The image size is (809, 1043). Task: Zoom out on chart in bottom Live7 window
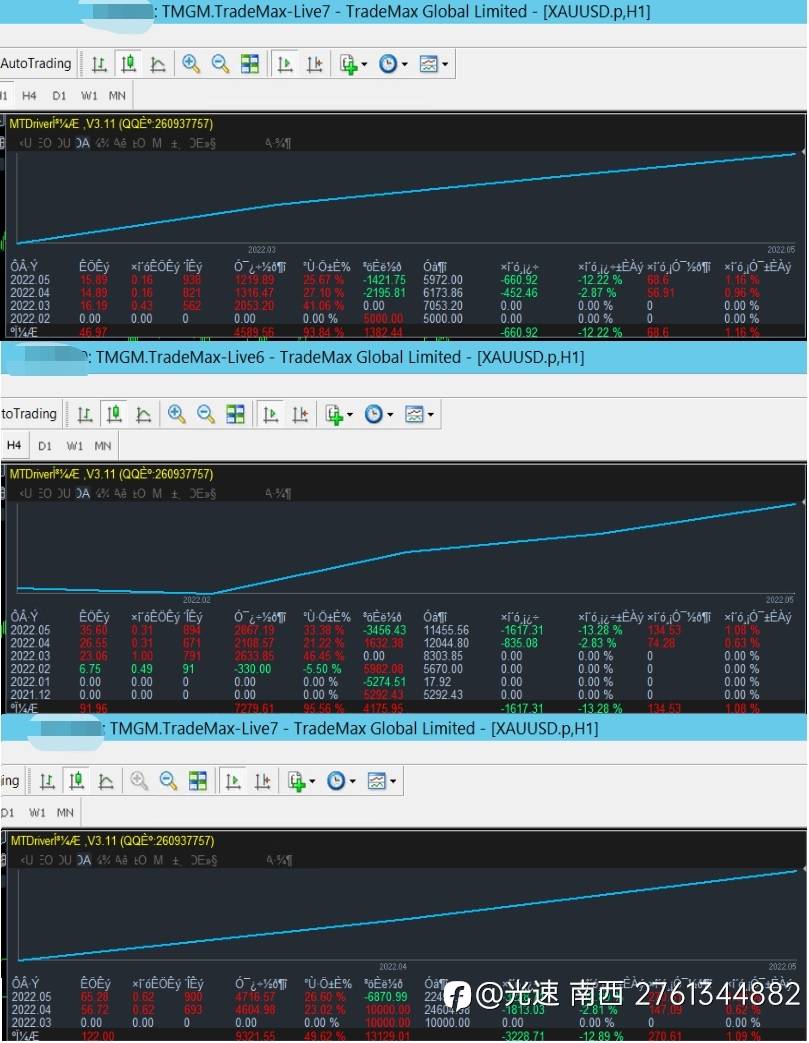168,780
